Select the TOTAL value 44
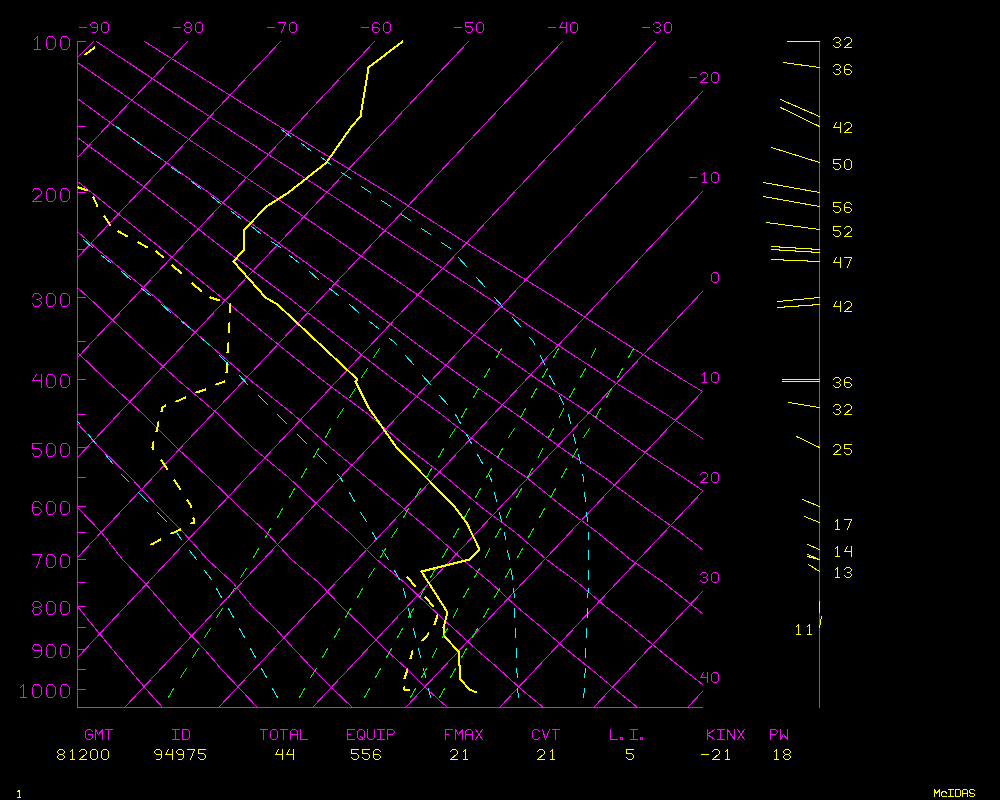Viewport: 1000px width, 800px height. pos(284,755)
